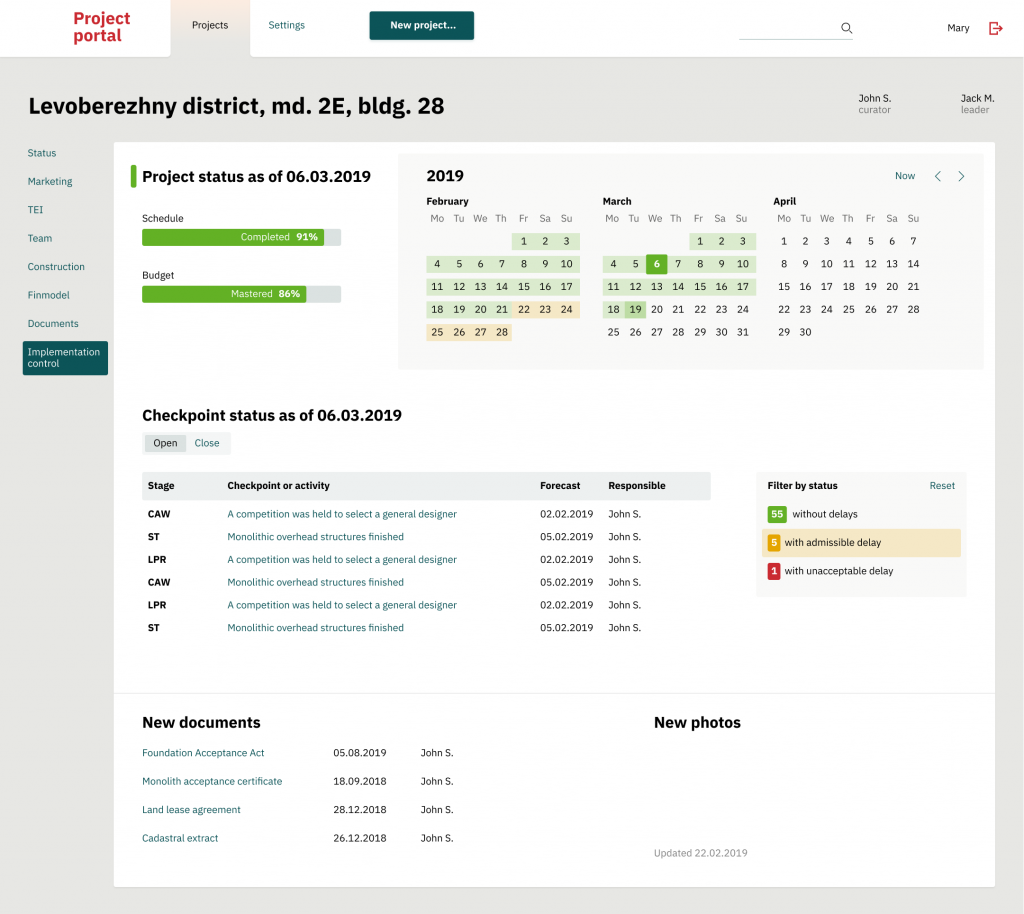
Task: Open Documents section in sidebar
Action: pyautogui.click(x=52, y=324)
